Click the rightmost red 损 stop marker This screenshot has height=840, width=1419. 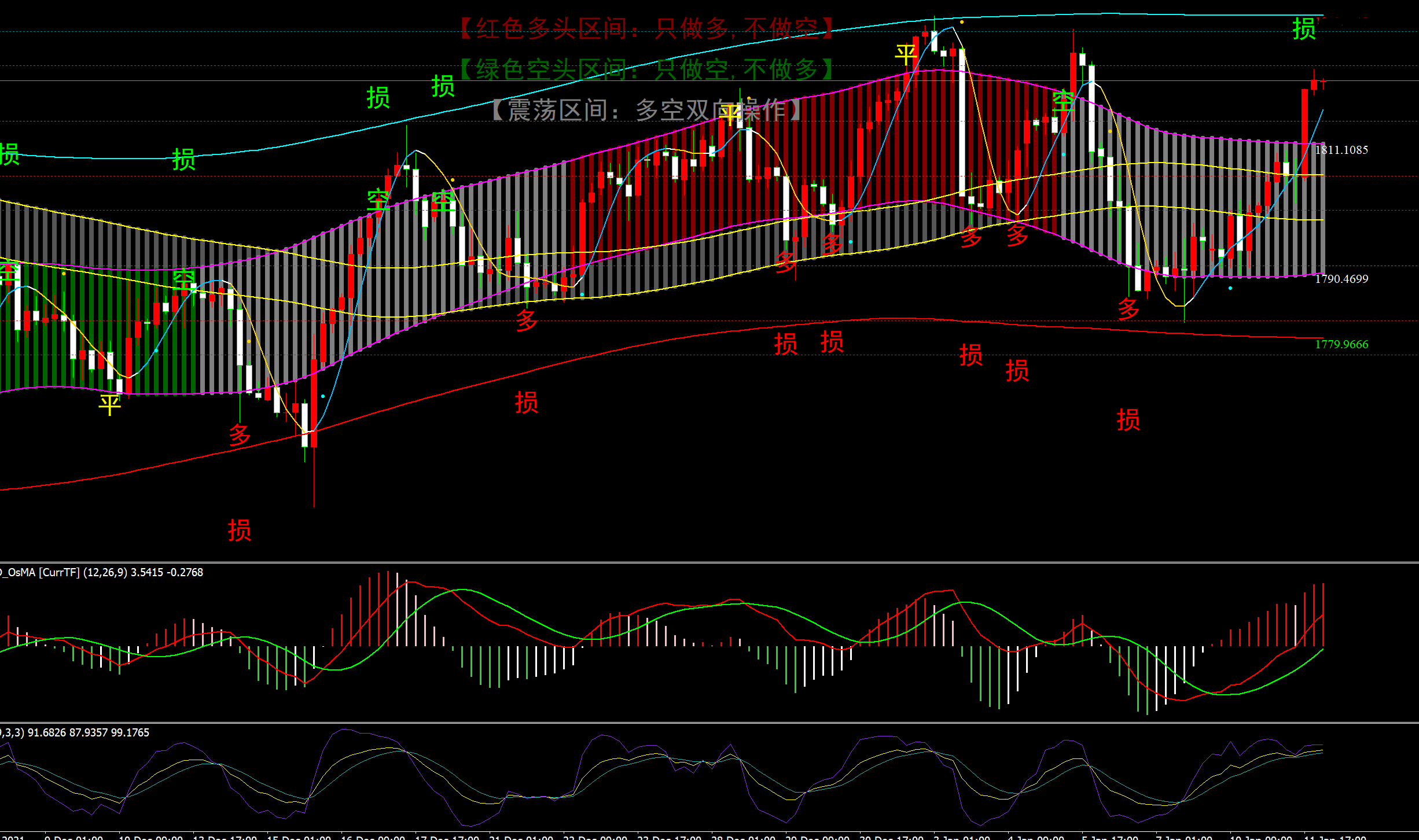[1128, 420]
